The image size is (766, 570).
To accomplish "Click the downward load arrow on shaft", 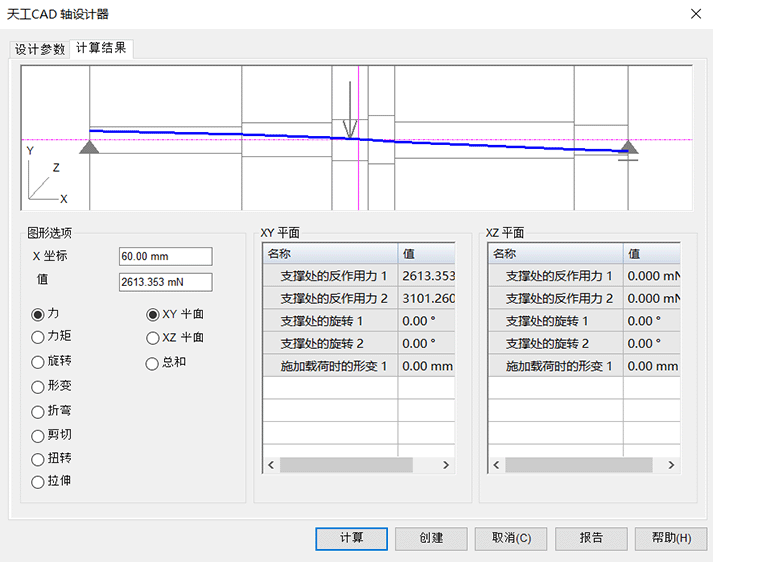I will coord(349,112).
